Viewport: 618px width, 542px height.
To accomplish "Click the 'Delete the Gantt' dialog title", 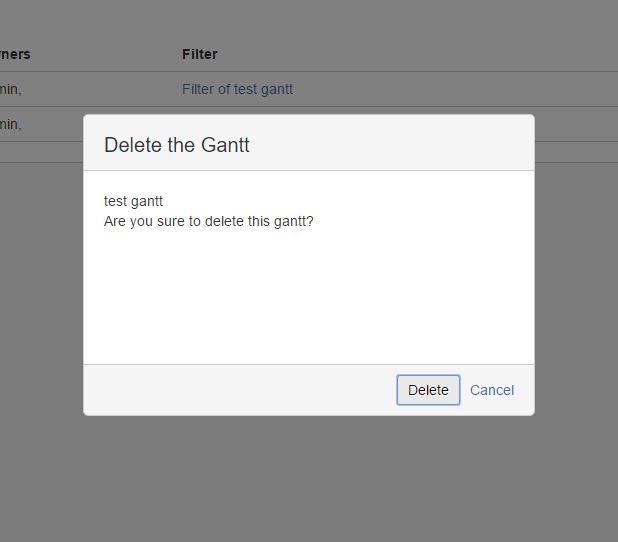I will [177, 145].
